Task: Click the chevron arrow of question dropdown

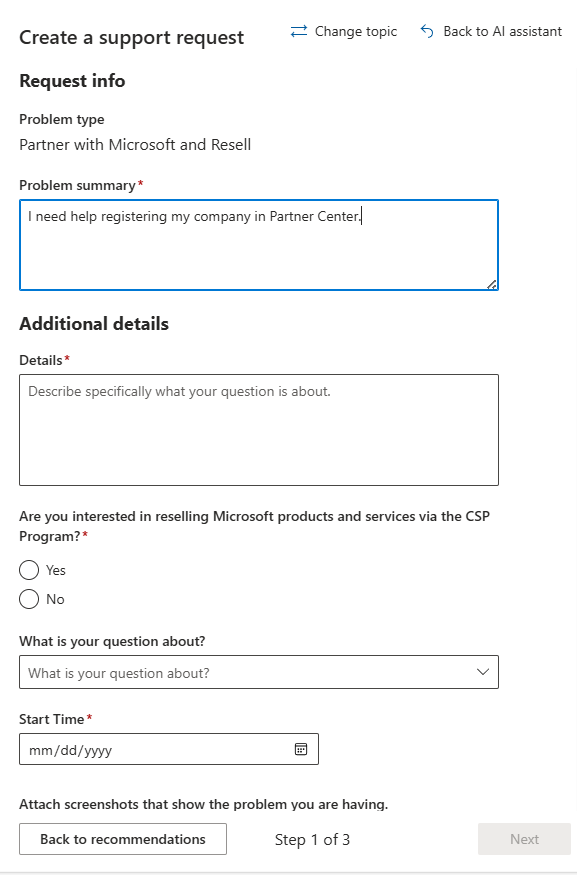Action: (483, 672)
